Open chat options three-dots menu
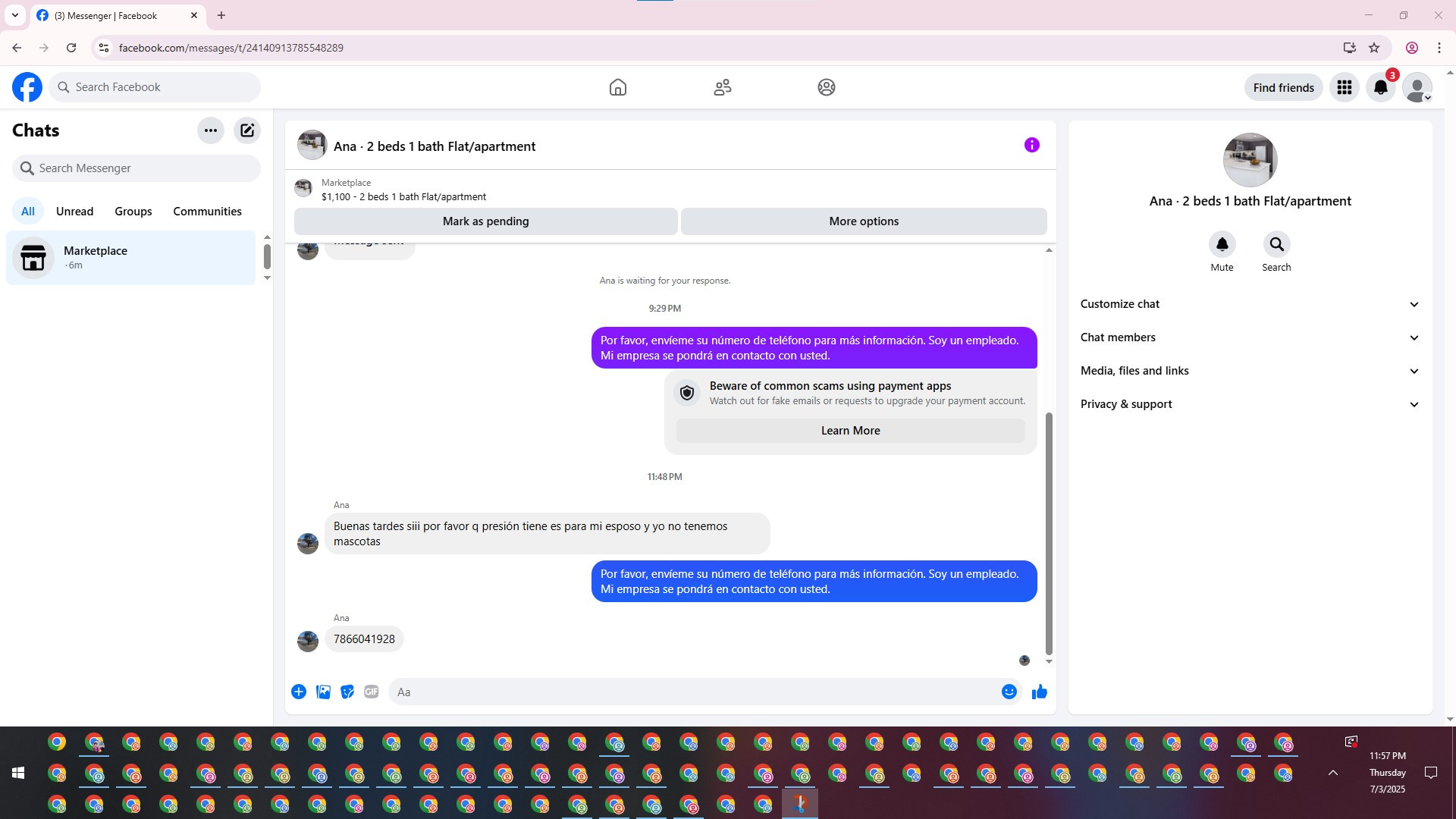The image size is (1456, 819). click(x=211, y=130)
